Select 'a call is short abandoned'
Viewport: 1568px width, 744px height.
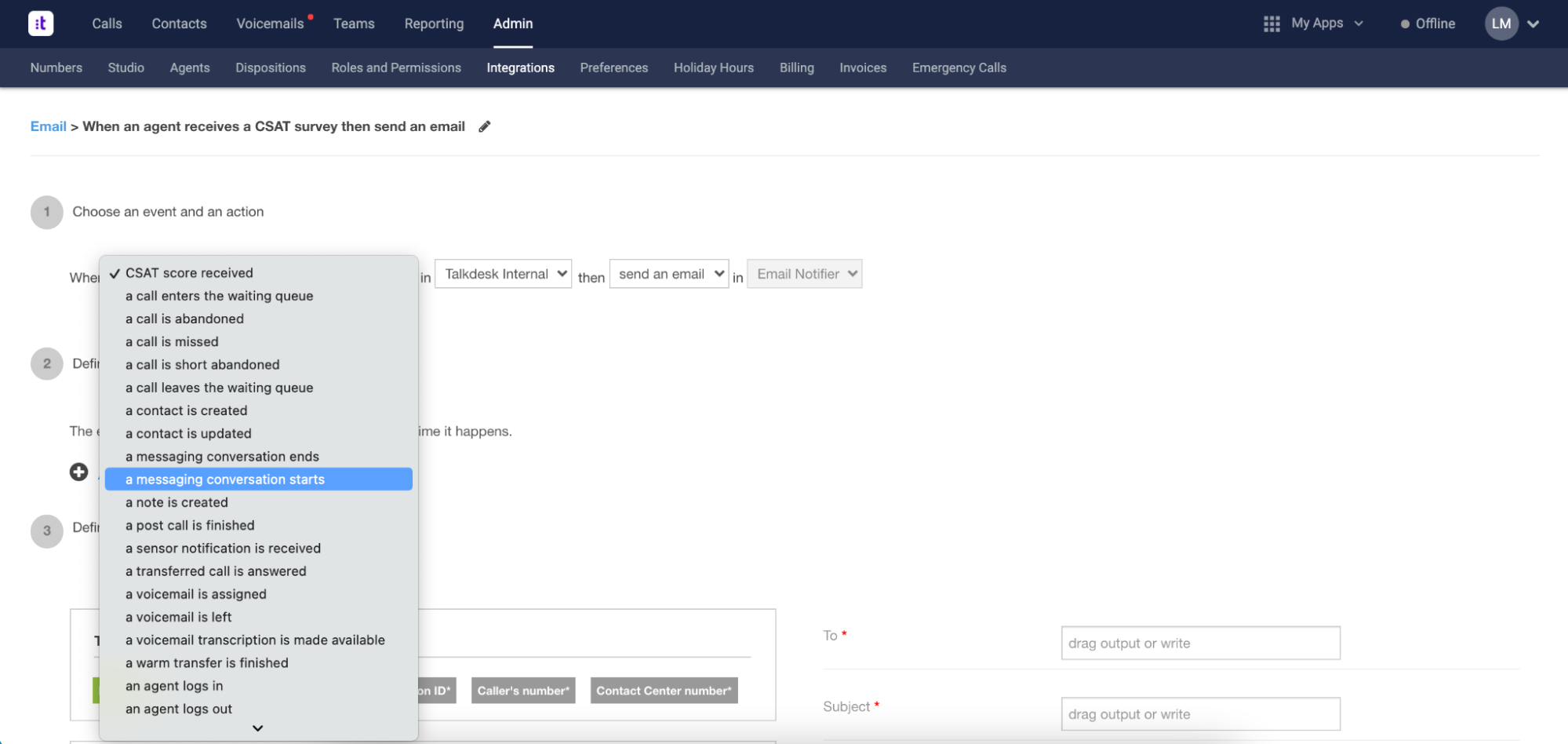point(259,364)
